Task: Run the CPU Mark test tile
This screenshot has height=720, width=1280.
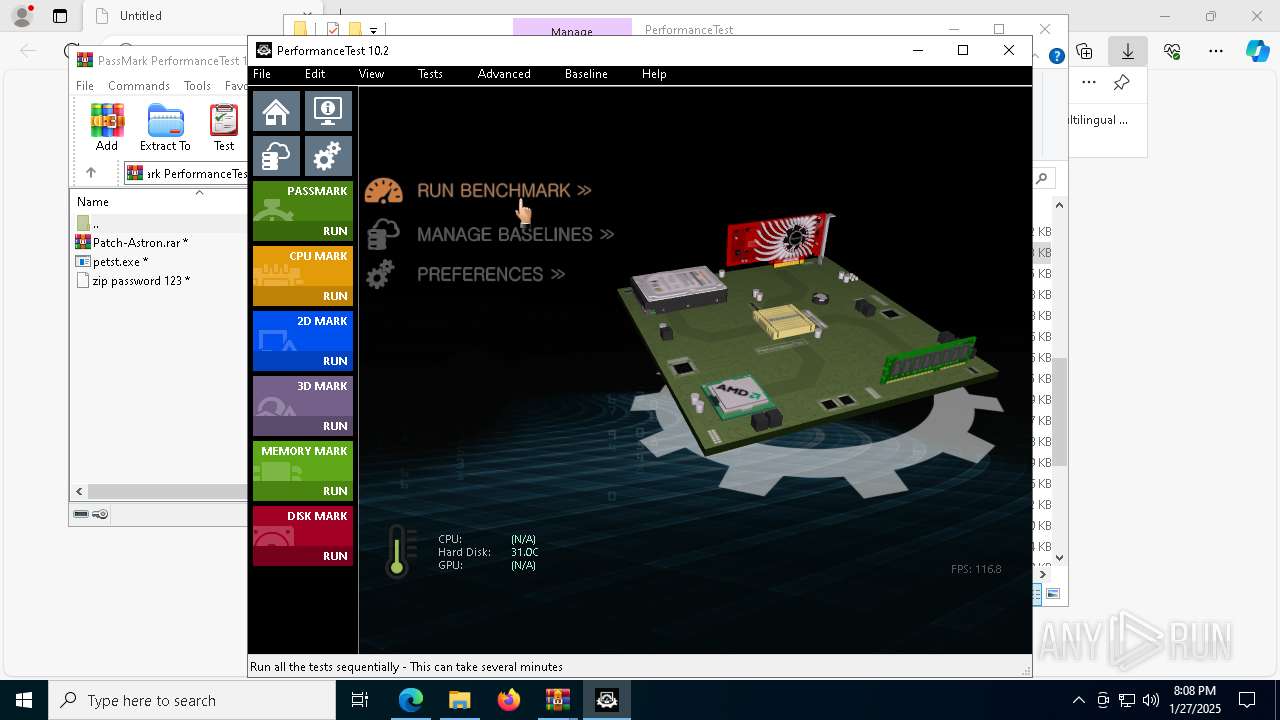Action: (302, 276)
